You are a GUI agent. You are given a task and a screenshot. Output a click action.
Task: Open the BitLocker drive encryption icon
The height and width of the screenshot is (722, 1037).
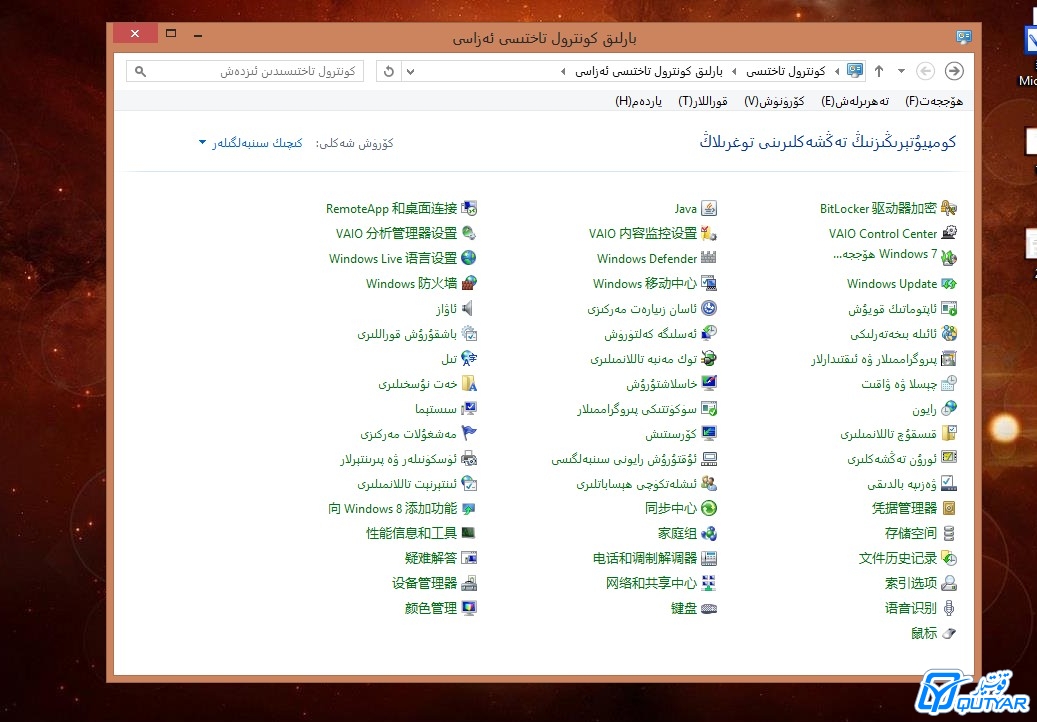coord(949,208)
